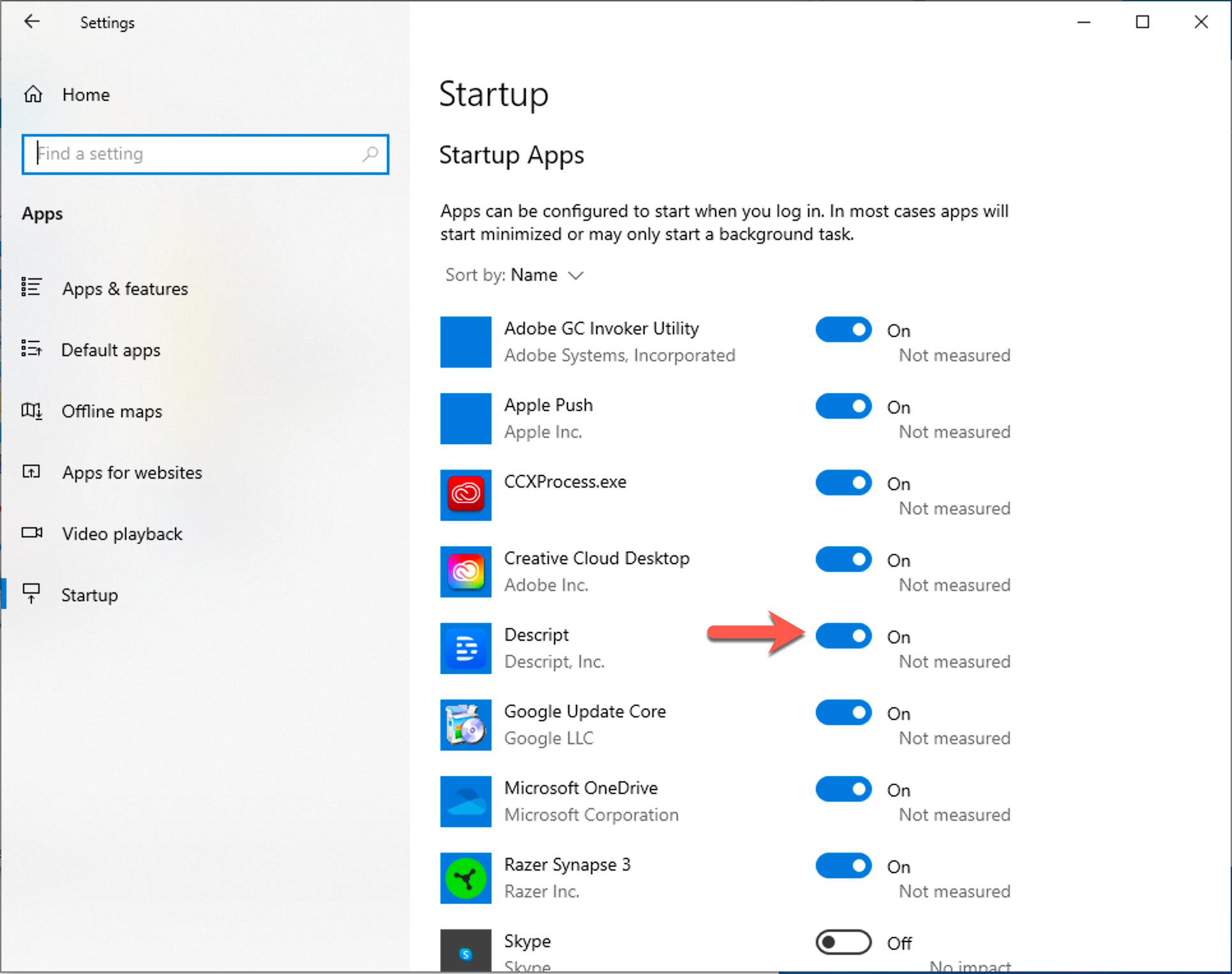Click the Skype Off status label

click(x=899, y=943)
